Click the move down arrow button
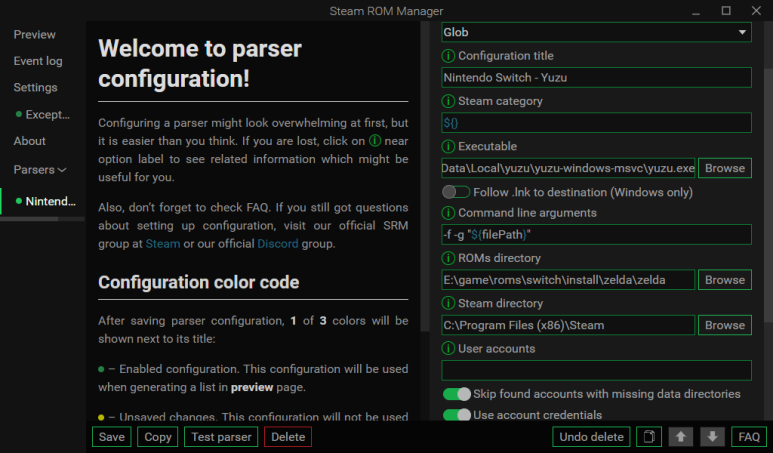This screenshot has width=773, height=453. point(712,437)
